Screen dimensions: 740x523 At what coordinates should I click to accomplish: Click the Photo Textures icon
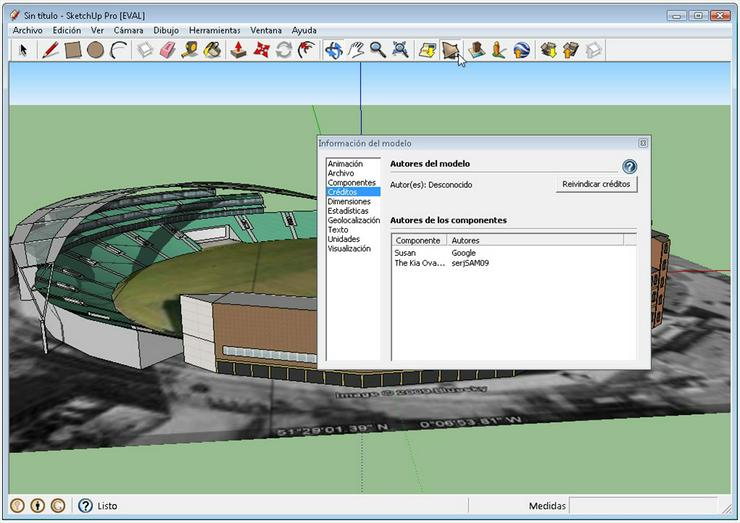(x=498, y=50)
